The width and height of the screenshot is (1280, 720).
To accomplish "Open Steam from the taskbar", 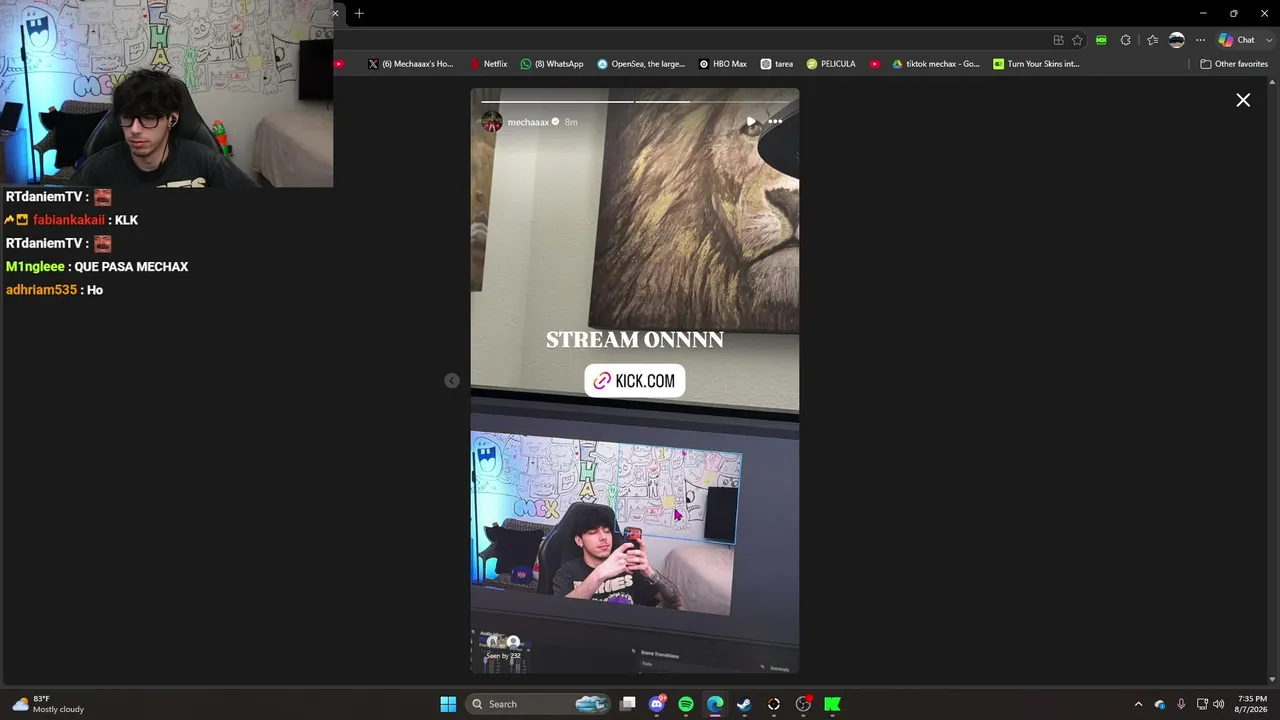I will click(744, 704).
